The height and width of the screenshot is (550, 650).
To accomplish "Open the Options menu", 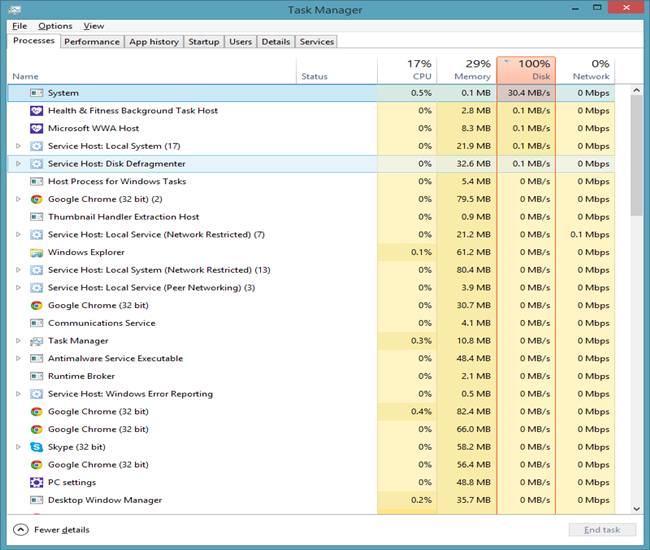I will point(56,26).
